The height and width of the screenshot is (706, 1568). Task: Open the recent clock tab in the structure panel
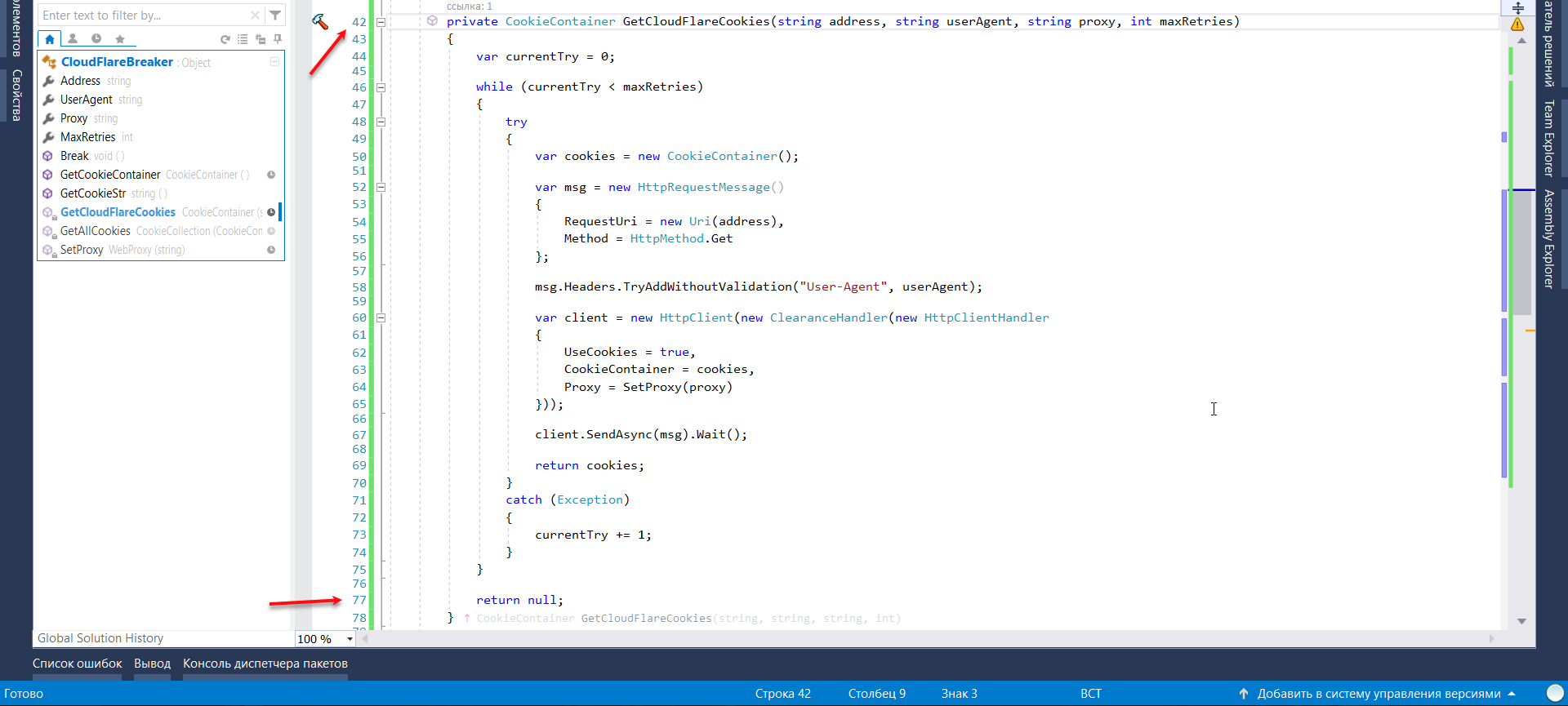pos(96,39)
